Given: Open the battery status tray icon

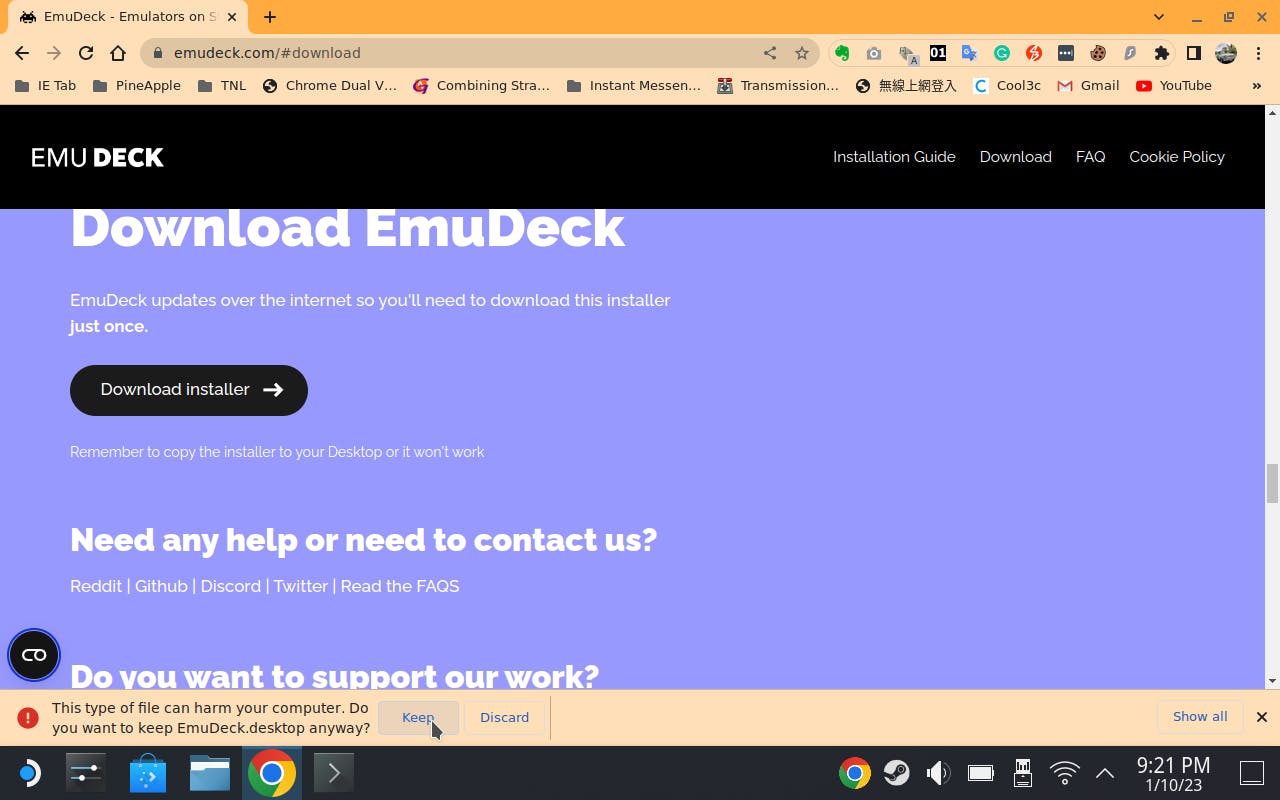Looking at the screenshot, I should [x=980, y=773].
